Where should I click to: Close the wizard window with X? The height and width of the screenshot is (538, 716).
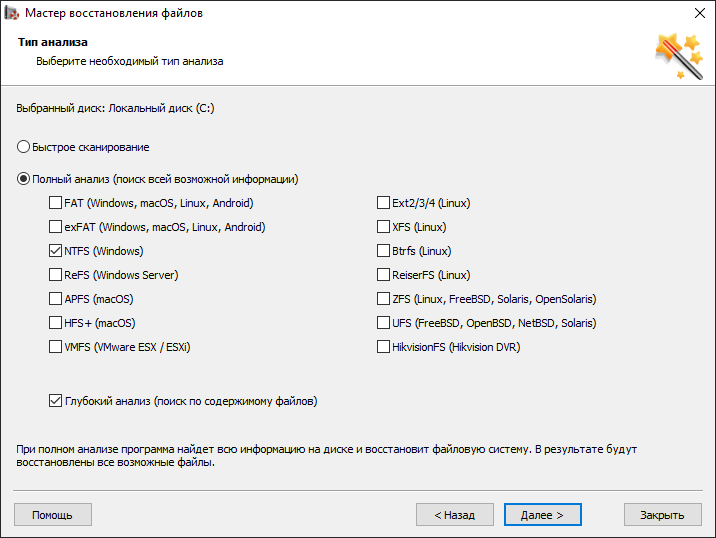(x=700, y=13)
